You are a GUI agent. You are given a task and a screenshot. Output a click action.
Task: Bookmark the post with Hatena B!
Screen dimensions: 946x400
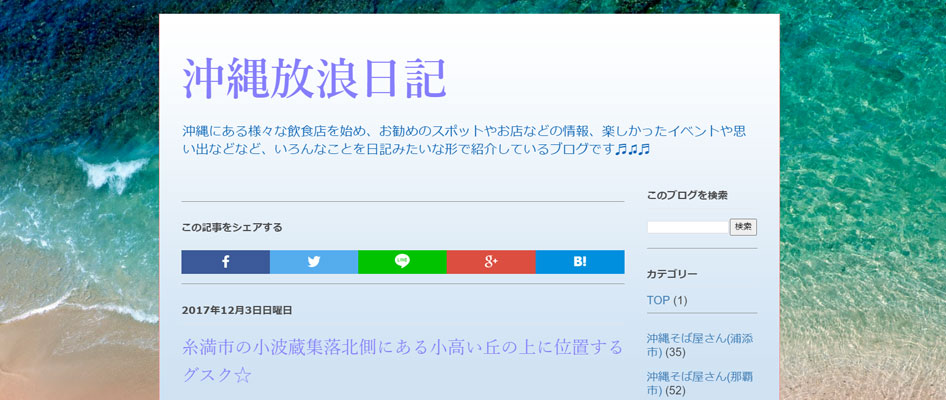click(x=579, y=262)
